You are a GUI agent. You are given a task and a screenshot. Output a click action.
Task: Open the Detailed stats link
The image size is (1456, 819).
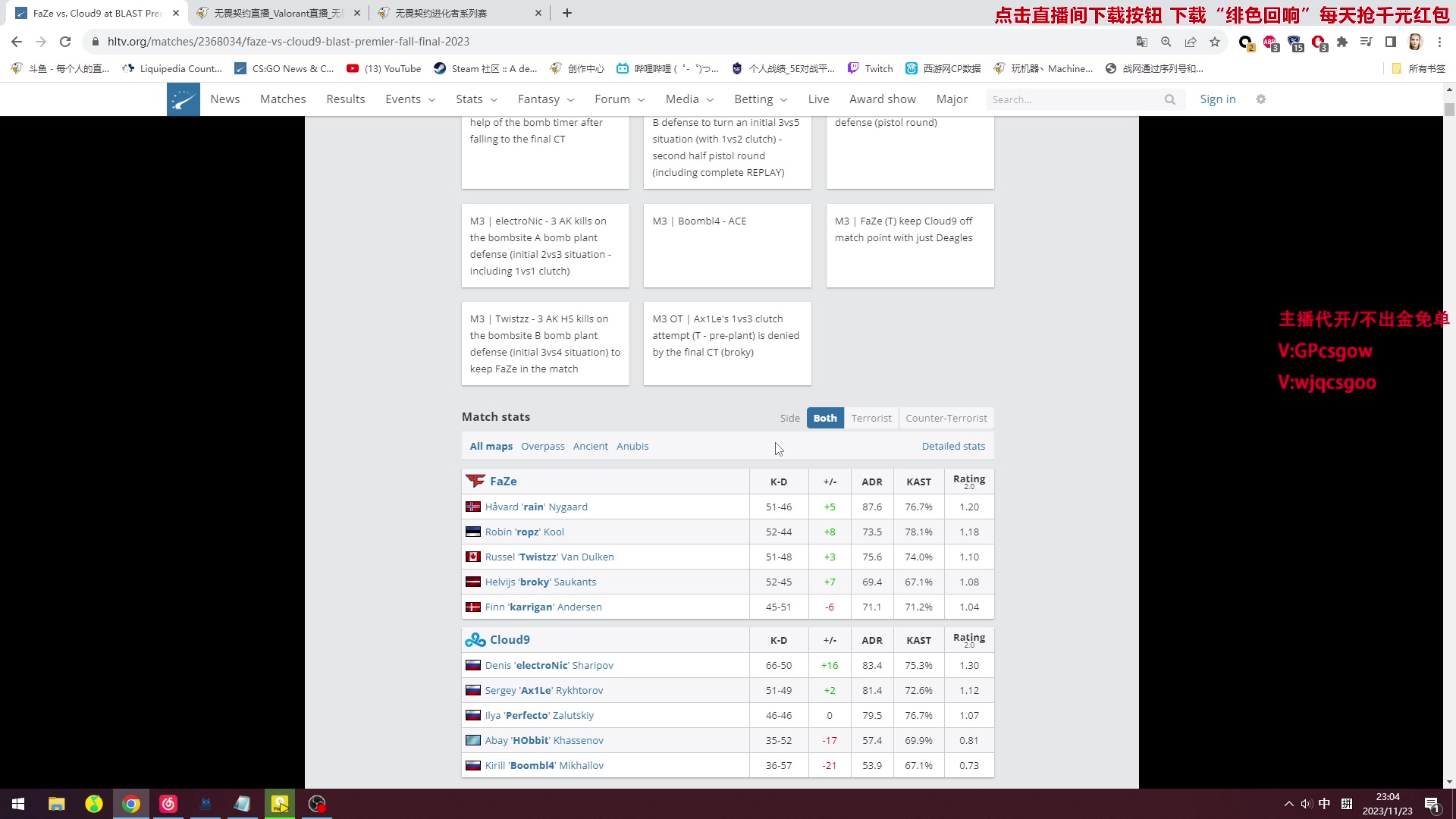(953, 447)
